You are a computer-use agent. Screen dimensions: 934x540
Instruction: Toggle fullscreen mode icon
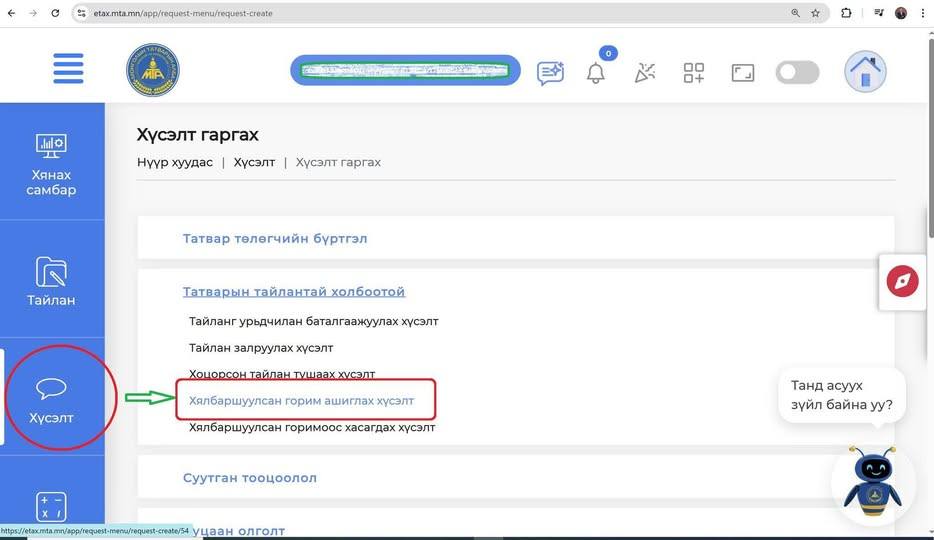[742, 72]
